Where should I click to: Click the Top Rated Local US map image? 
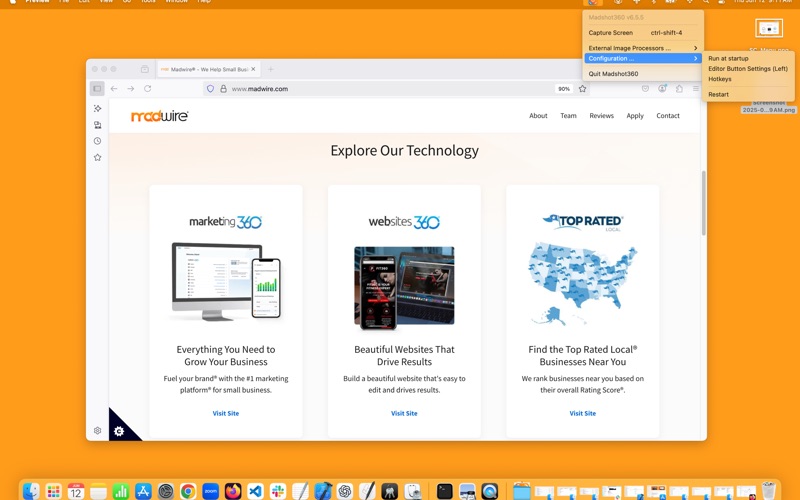[x=582, y=283]
